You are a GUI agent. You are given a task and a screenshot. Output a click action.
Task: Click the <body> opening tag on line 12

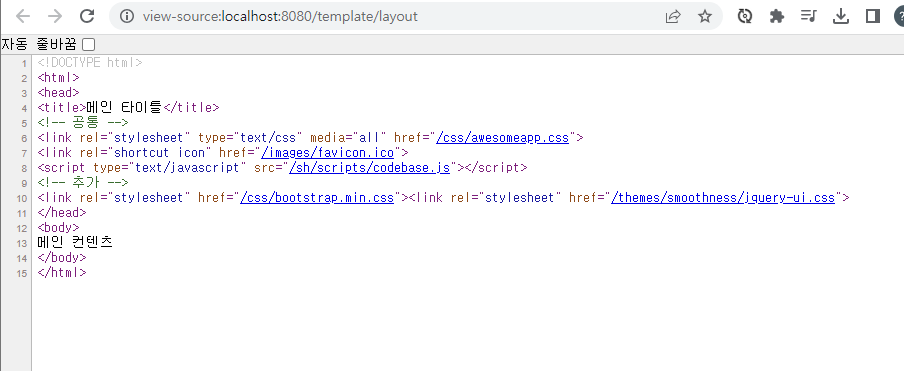coord(58,228)
